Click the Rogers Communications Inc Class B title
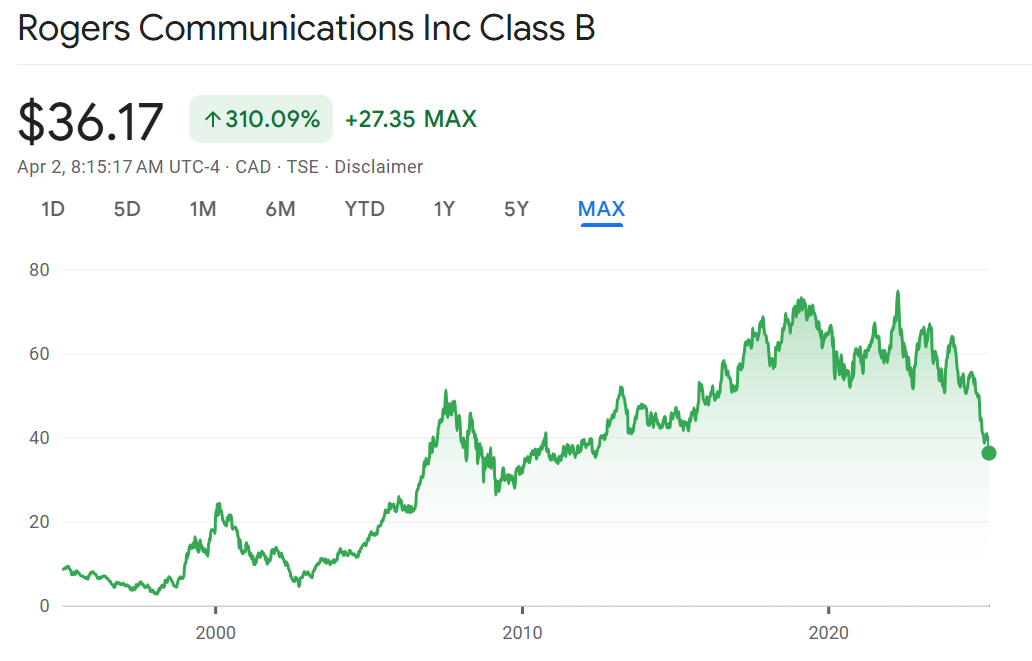This screenshot has height=661, width=1032. point(307,28)
